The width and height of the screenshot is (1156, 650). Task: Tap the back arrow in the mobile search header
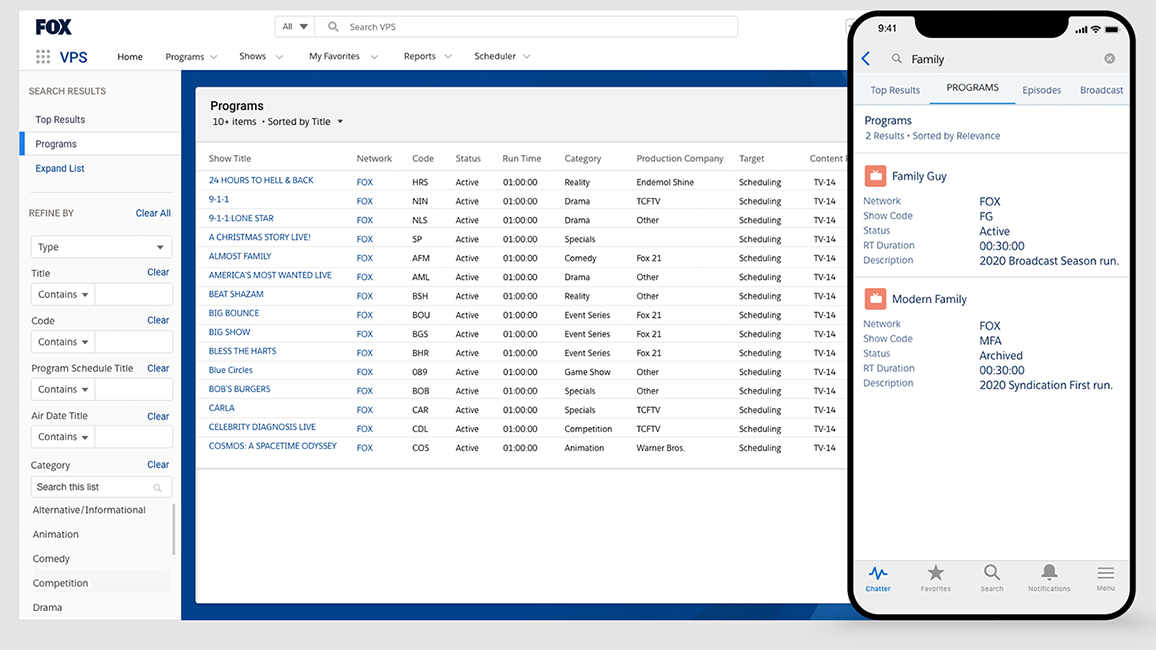click(866, 59)
